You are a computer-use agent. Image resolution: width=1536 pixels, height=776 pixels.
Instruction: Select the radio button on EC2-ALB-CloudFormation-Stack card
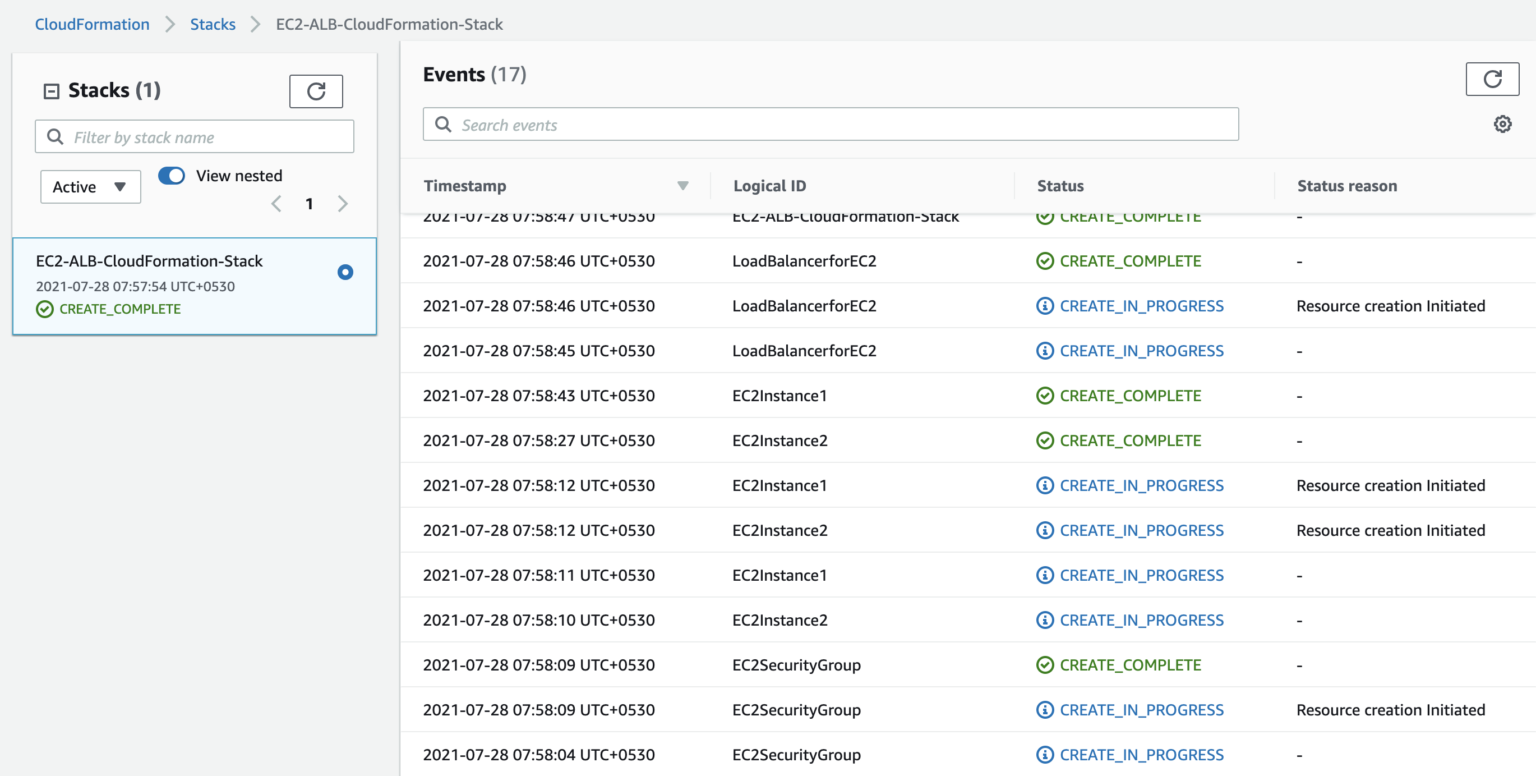(x=344, y=271)
